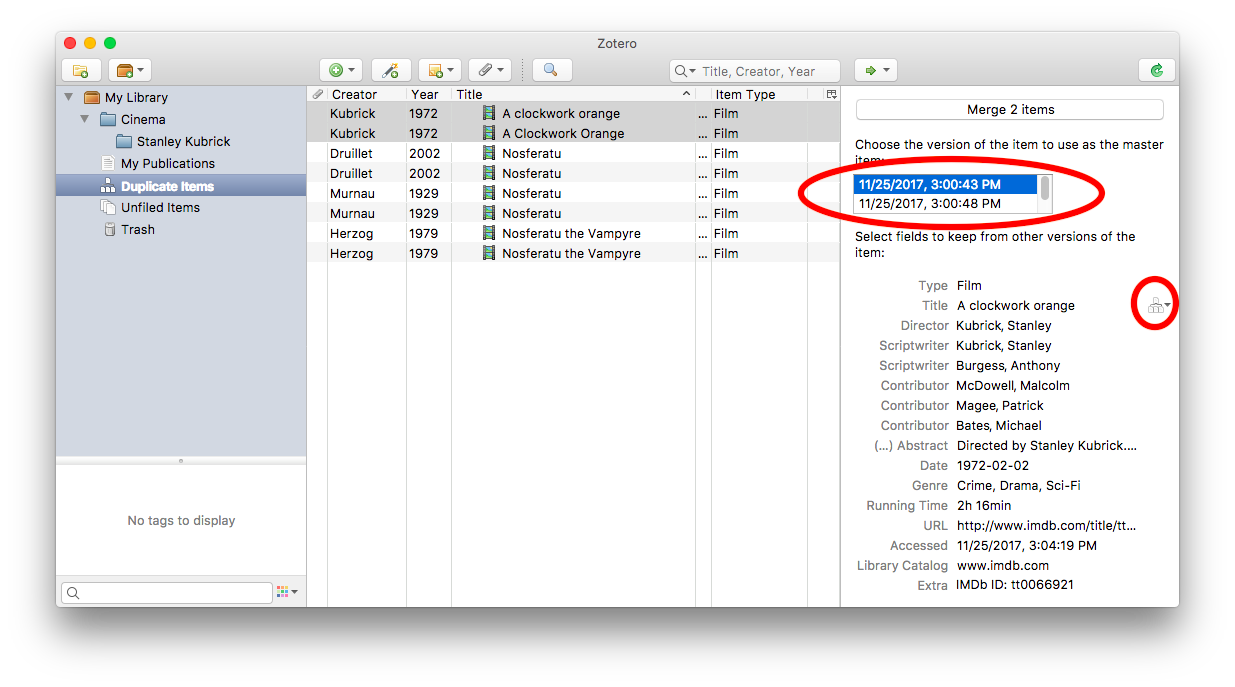Click the Sync with Zotero server icon
The image size is (1235, 687).
click(x=1156, y=70)
